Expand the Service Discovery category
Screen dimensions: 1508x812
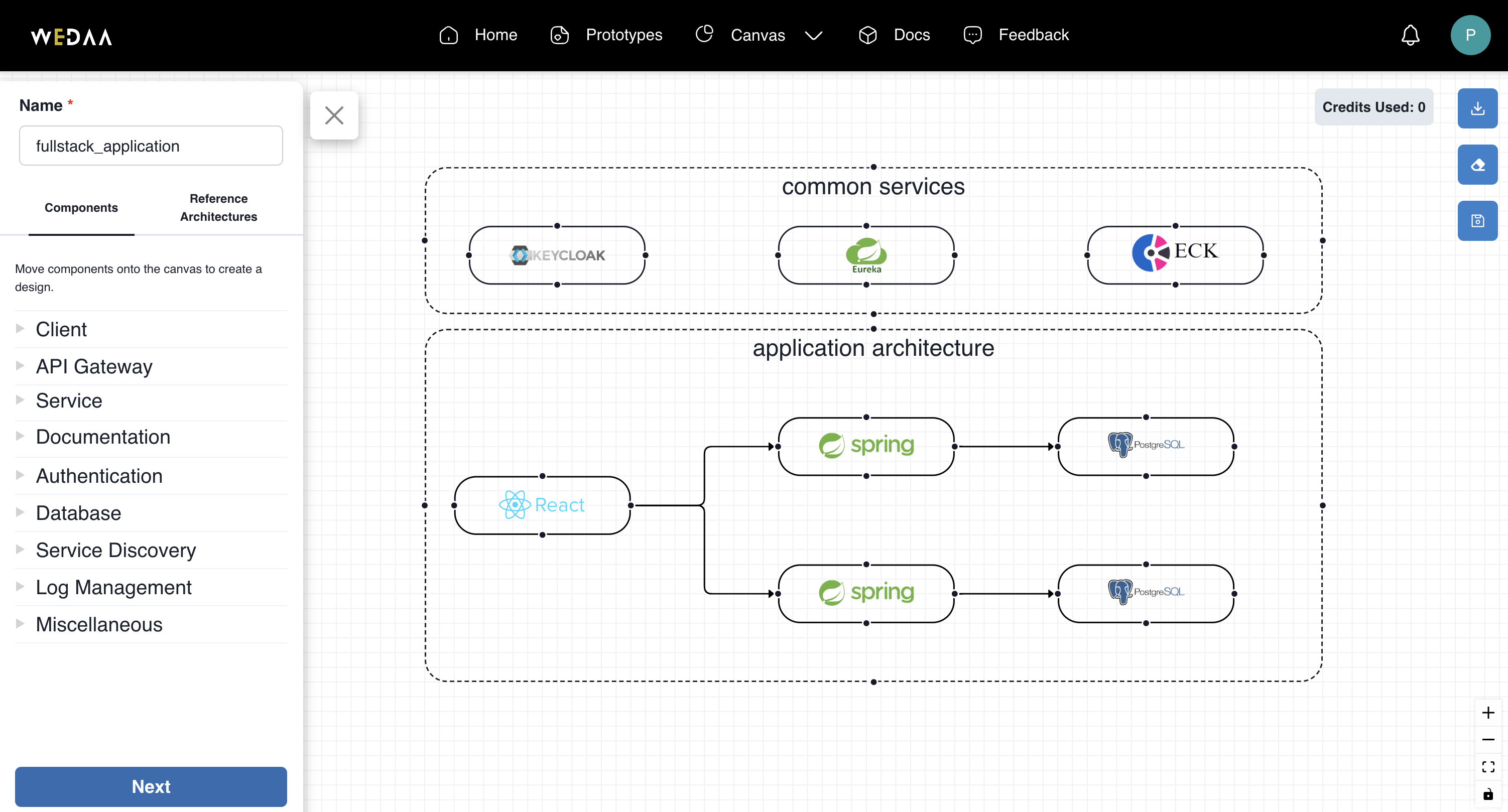coord(151,551)
